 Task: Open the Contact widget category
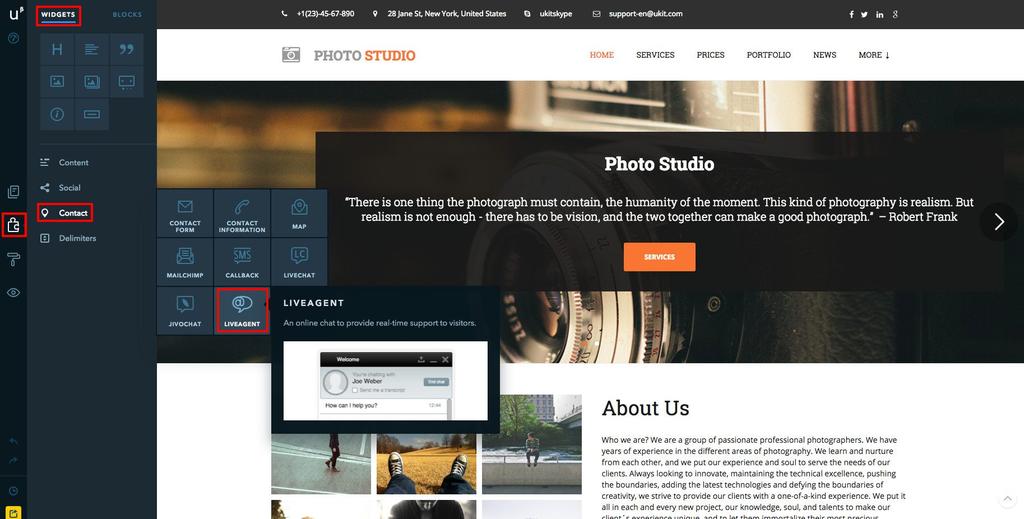click(65, 213)
